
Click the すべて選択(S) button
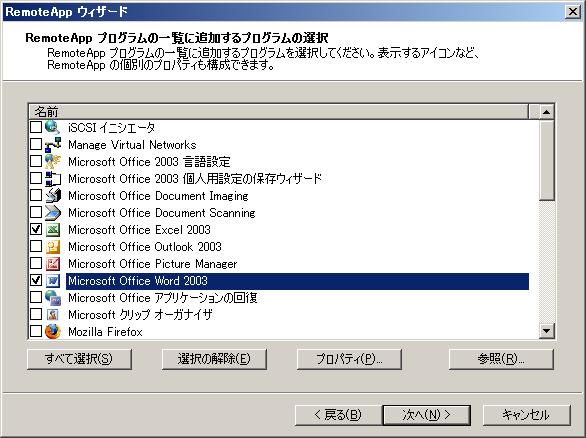79,359
